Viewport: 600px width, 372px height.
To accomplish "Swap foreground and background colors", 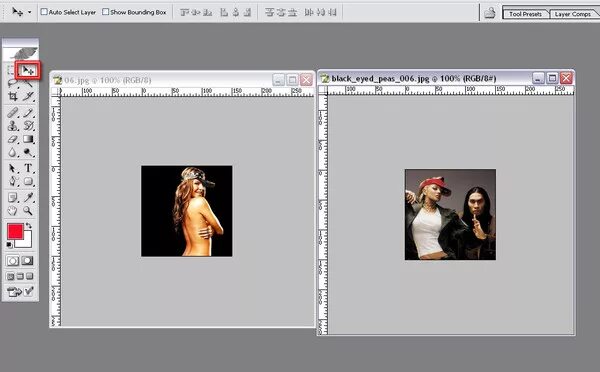I will [x=29, y=226].
